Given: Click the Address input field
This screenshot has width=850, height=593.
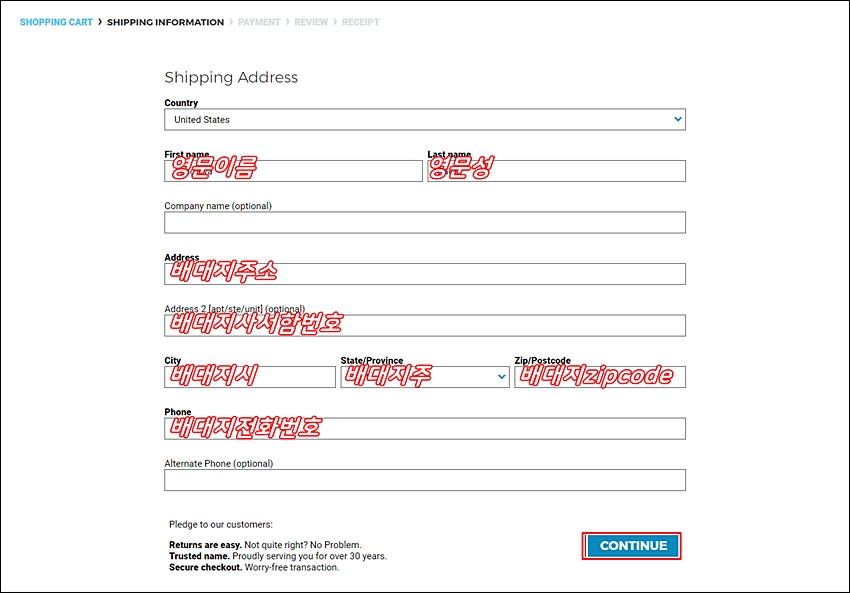Looking at the screenshot, I should click(424, 274).
